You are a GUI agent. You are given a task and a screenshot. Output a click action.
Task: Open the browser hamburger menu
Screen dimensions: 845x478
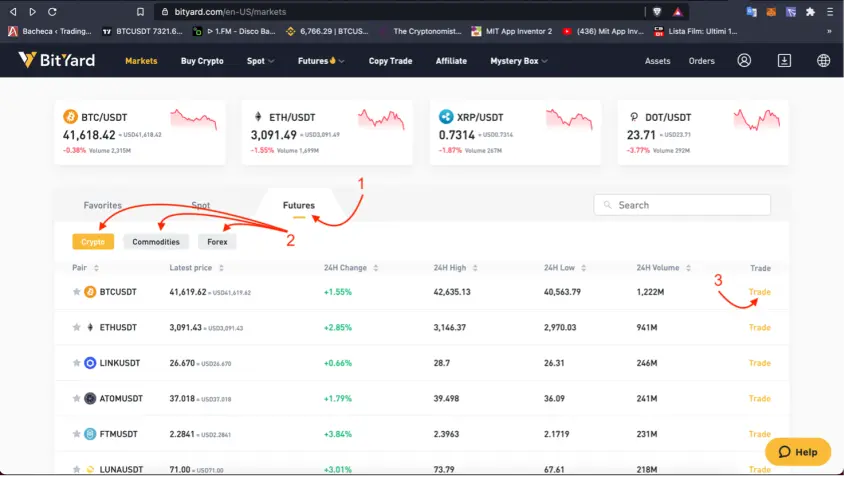(x=830, y=11)
